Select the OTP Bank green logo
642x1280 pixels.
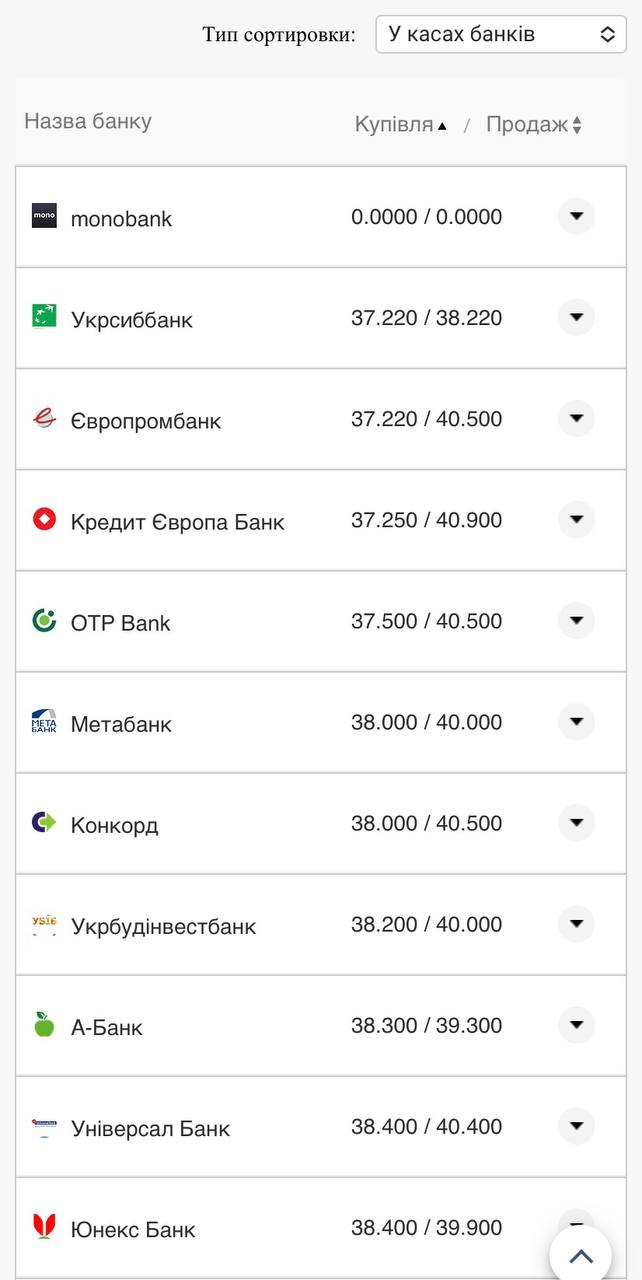click(44, 620)
